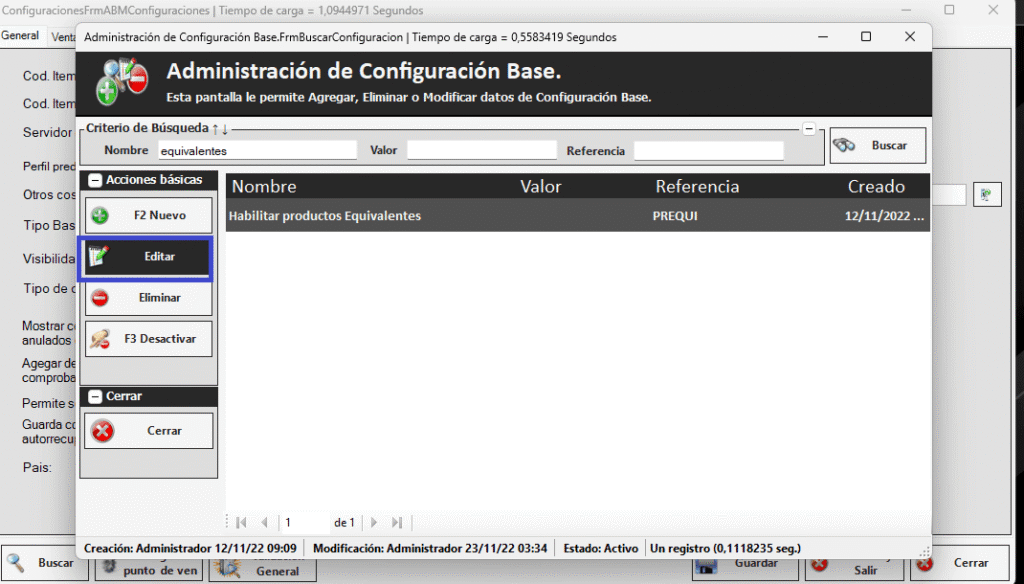Click the red Eliminar minus icon
The image size is (1024, 584).
click(x=100, y=298)
